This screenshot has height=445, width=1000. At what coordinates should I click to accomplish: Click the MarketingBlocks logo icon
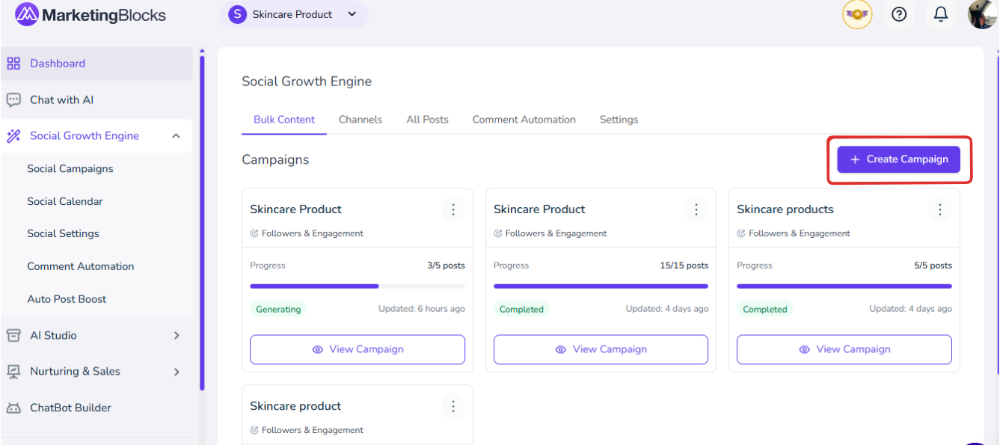(27, 15)
